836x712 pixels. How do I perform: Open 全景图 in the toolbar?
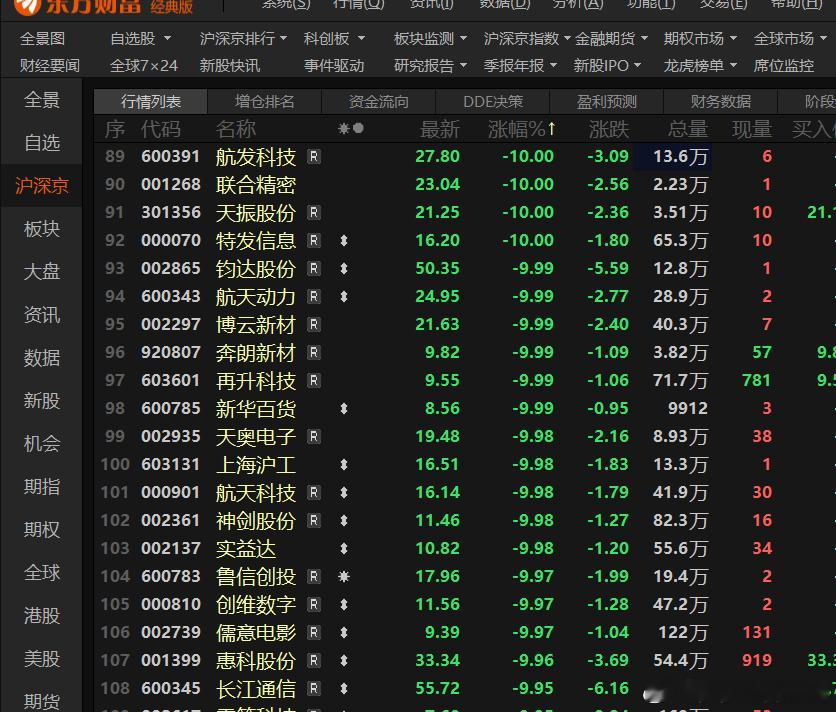pyautogui.click(x=42, y=38)
